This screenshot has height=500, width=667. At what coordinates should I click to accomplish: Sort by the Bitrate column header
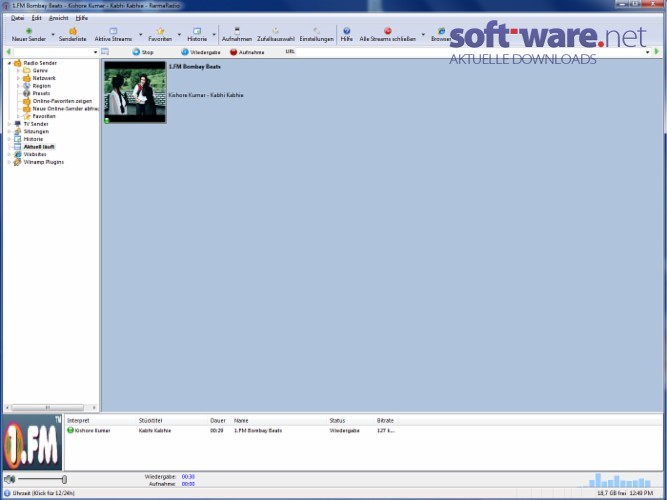pos(385,420)
